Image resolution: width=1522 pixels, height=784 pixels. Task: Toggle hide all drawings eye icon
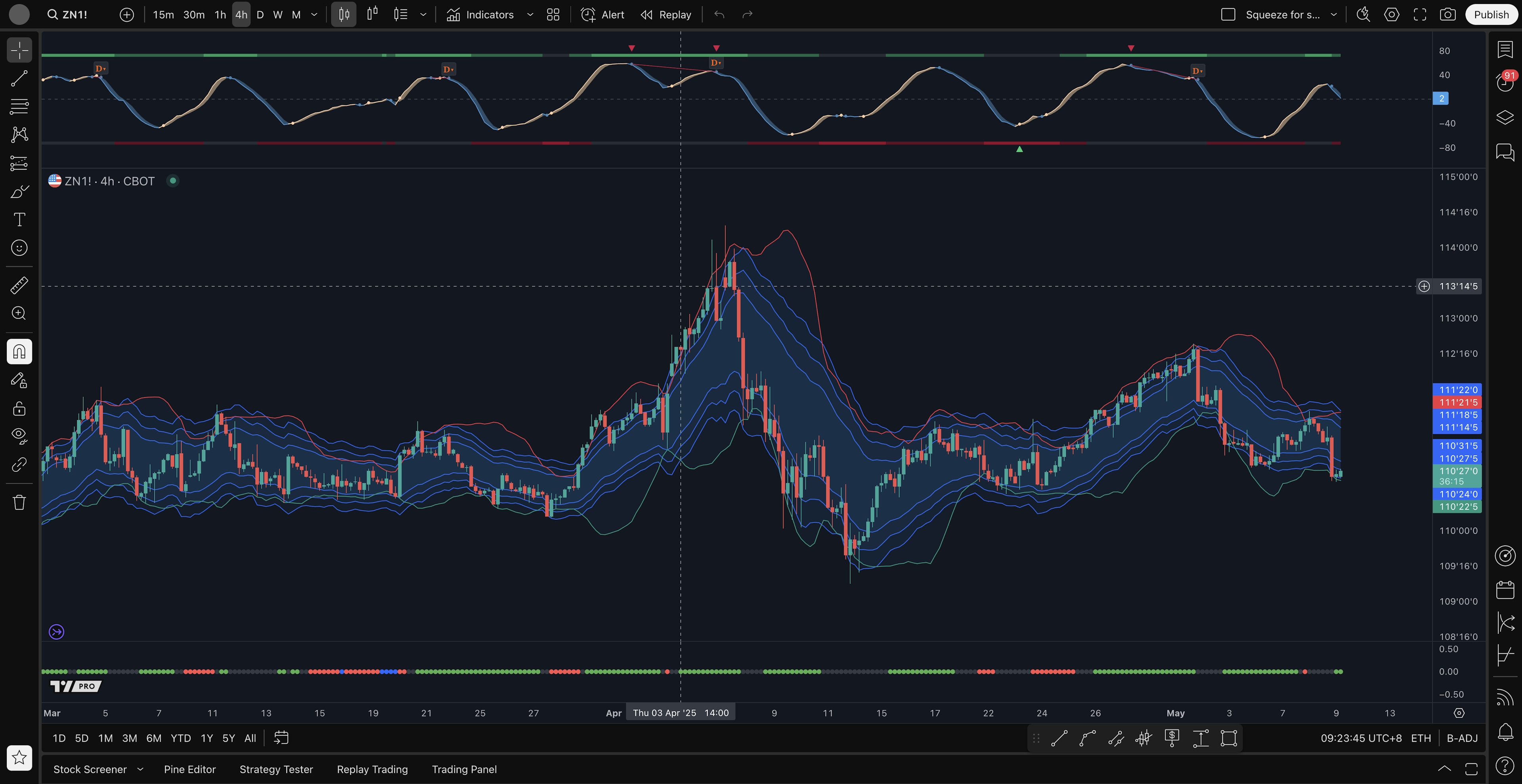coord(19,436)
